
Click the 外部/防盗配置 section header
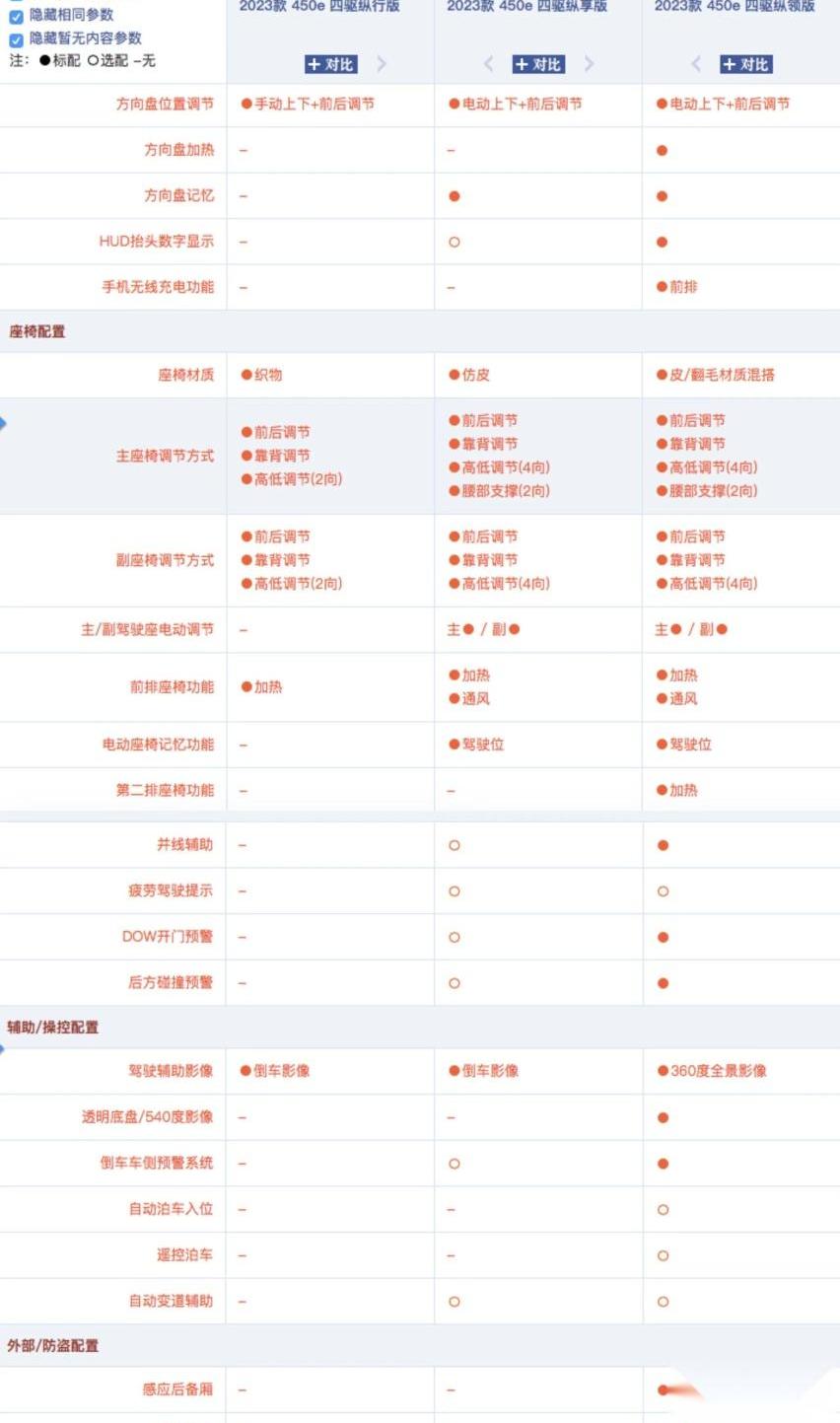pos(53,1346)
